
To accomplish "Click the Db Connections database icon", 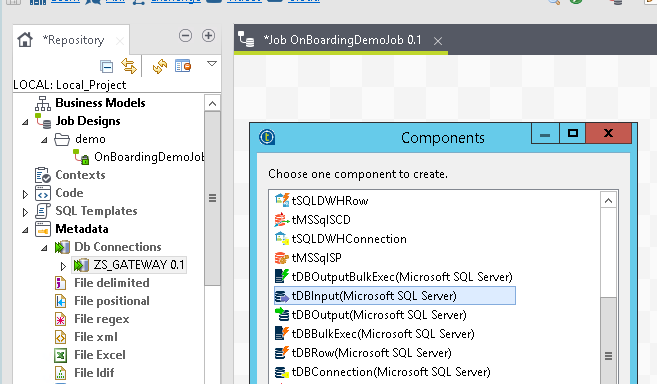I will click(x=62, y=247).
